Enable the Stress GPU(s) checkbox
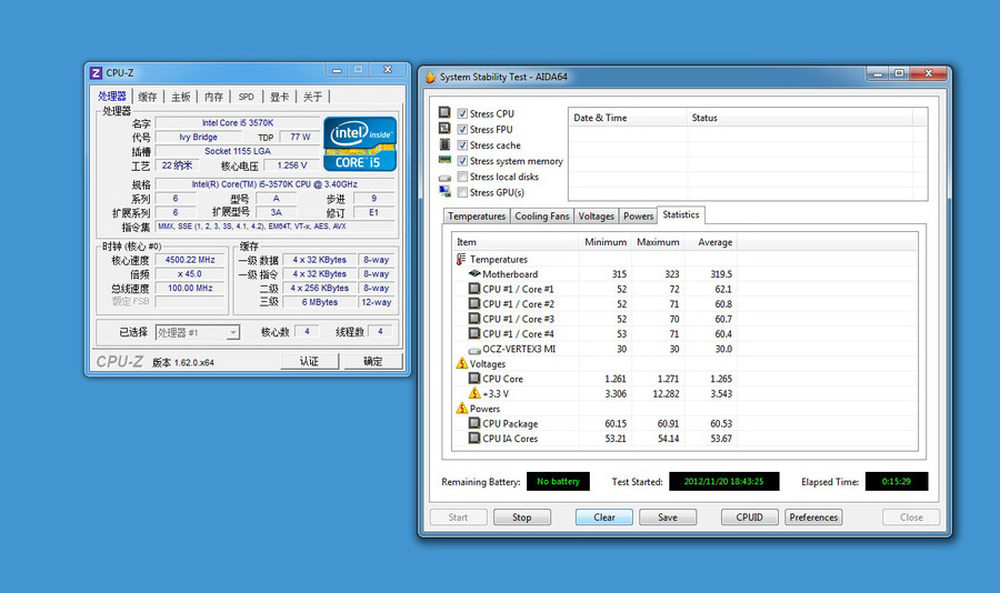The width and height of the screenshot is (1000, 593). click(x=462, y=193)
